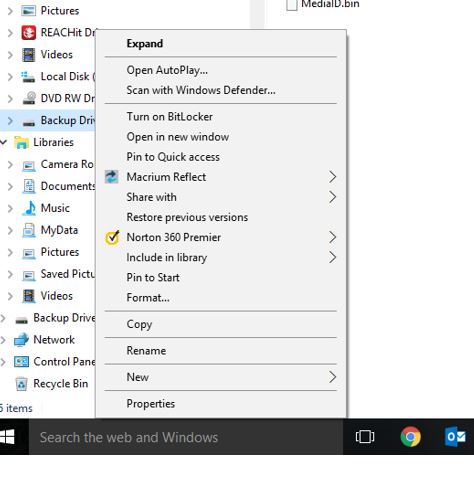Click the Libraries folder icon
The height and width of the screenshot is (487, 474).
pyautogui.click(x=21, y=142)
